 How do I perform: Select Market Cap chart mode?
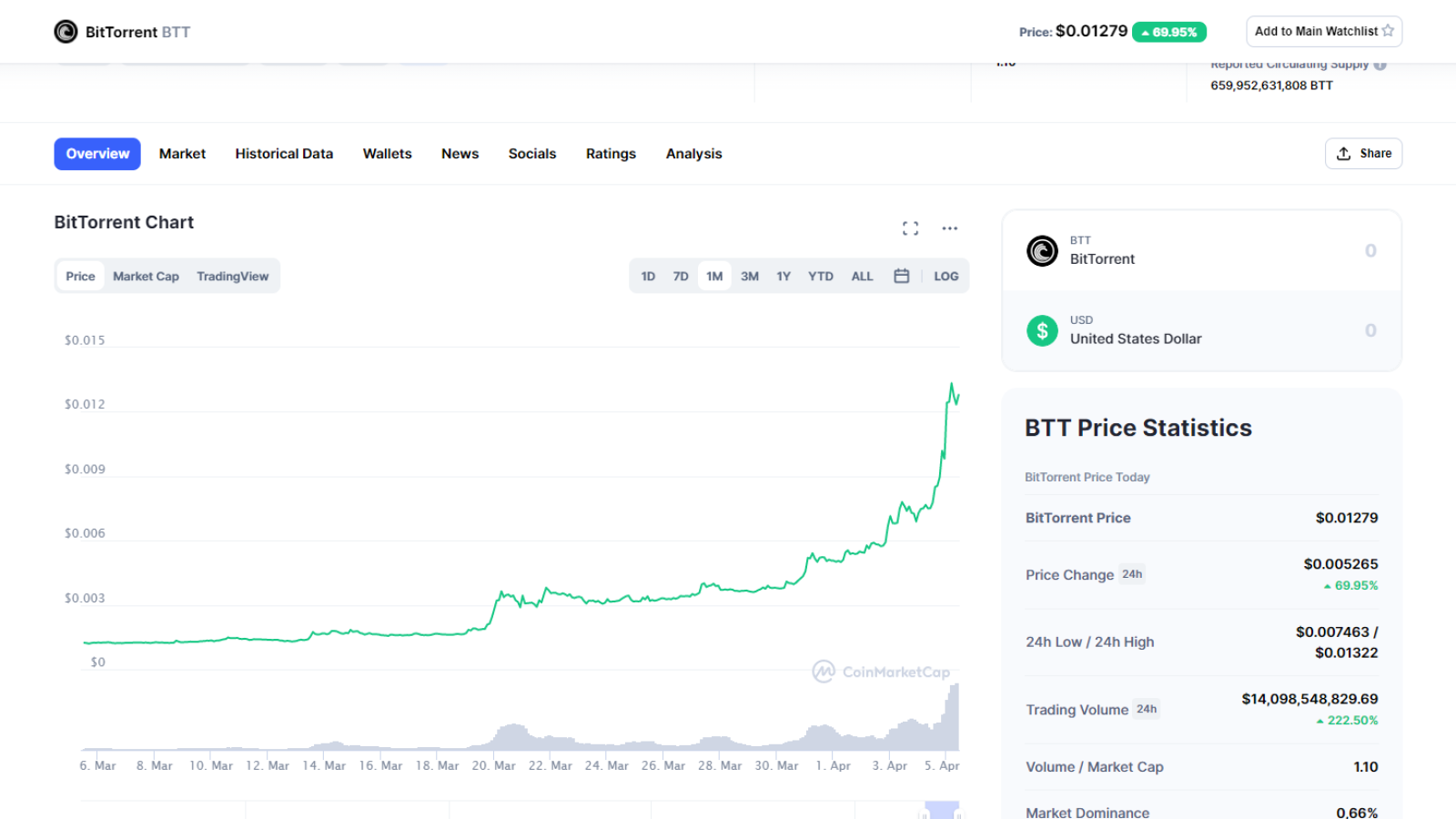146,276
